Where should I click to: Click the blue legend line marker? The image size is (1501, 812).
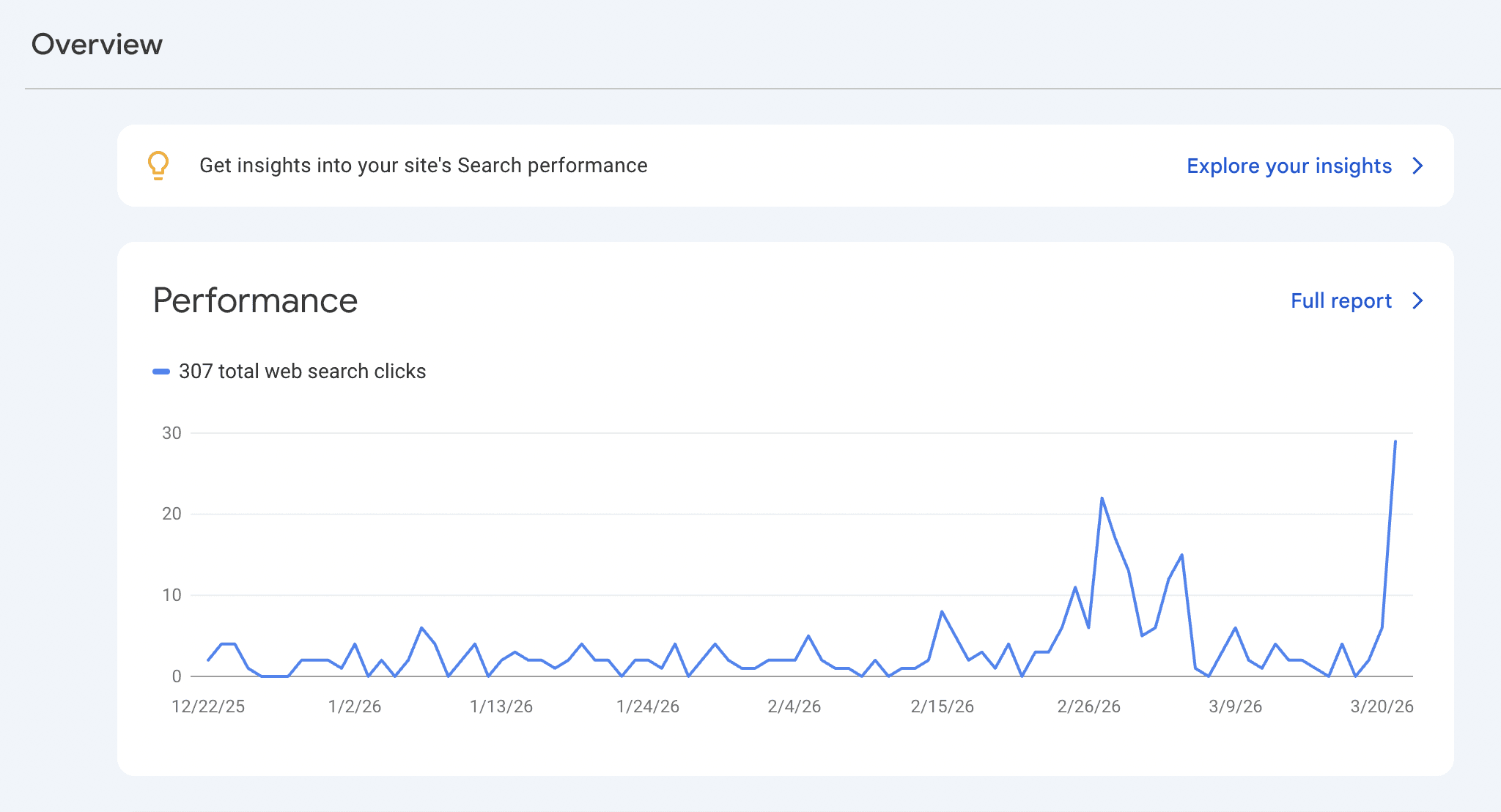point(161,372)
